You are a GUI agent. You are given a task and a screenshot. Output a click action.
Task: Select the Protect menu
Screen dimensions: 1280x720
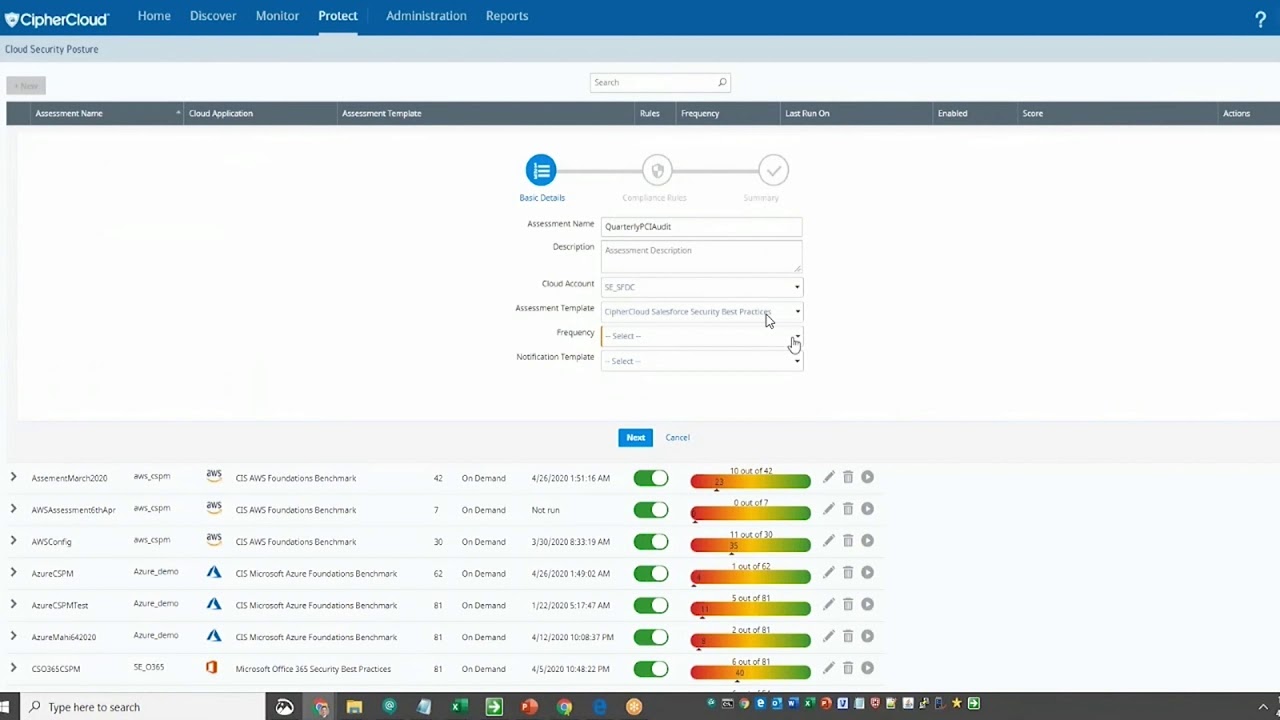click(x=338, y=16)
